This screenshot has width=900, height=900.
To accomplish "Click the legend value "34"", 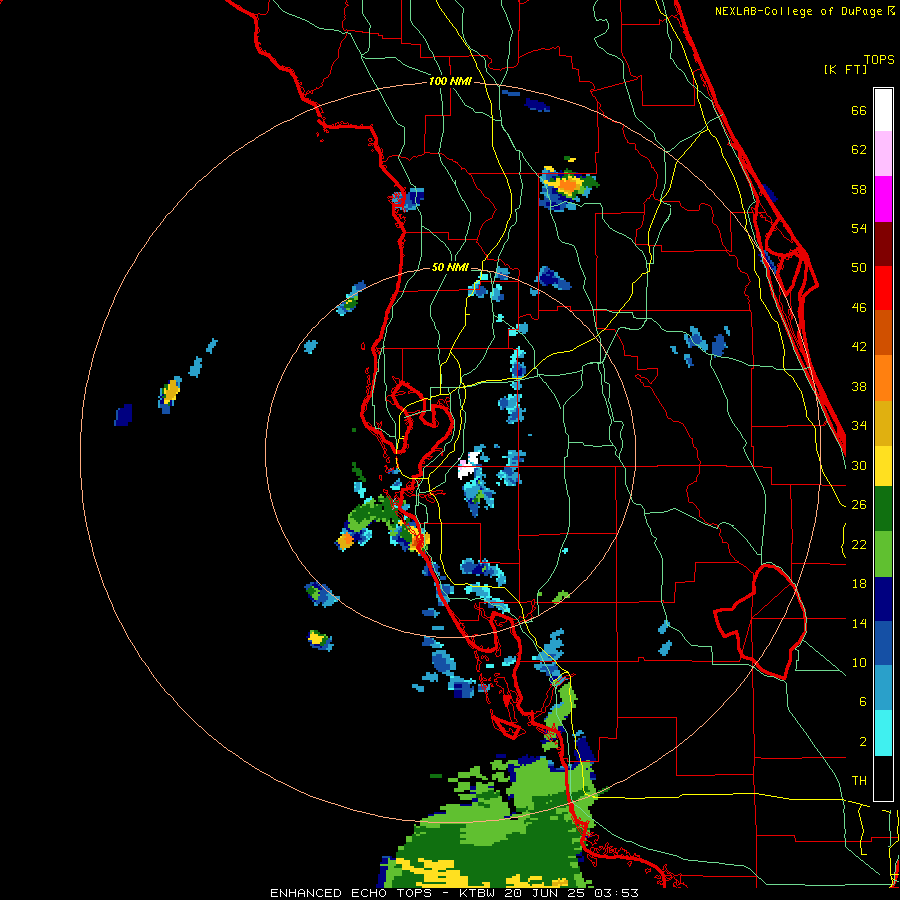I will tap(859, 425).
